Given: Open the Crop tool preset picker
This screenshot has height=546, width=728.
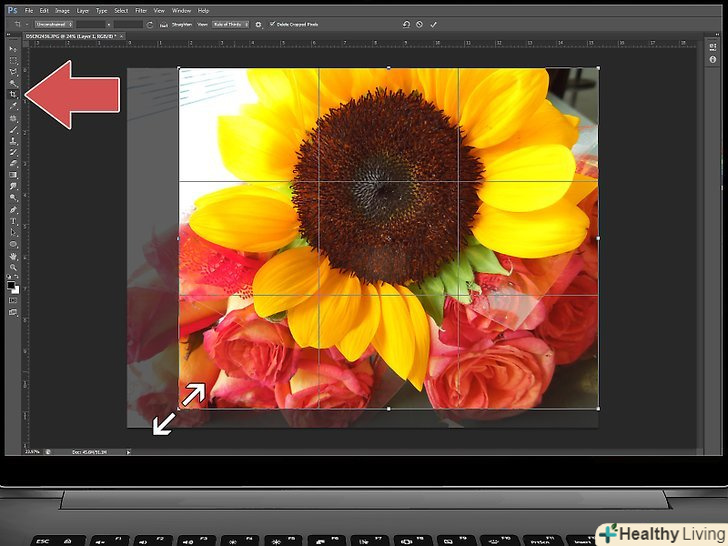Looking at the screenshot, I should coord(19,23).
